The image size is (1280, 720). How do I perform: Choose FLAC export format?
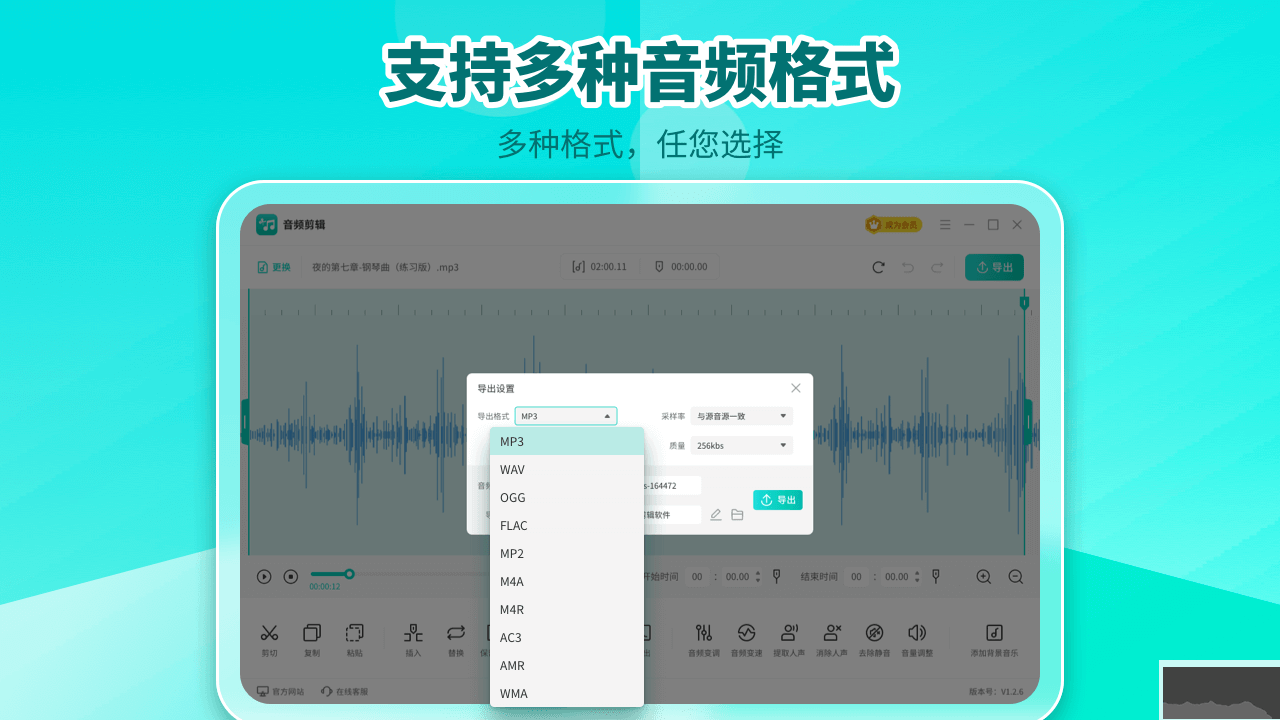[567, 525]
